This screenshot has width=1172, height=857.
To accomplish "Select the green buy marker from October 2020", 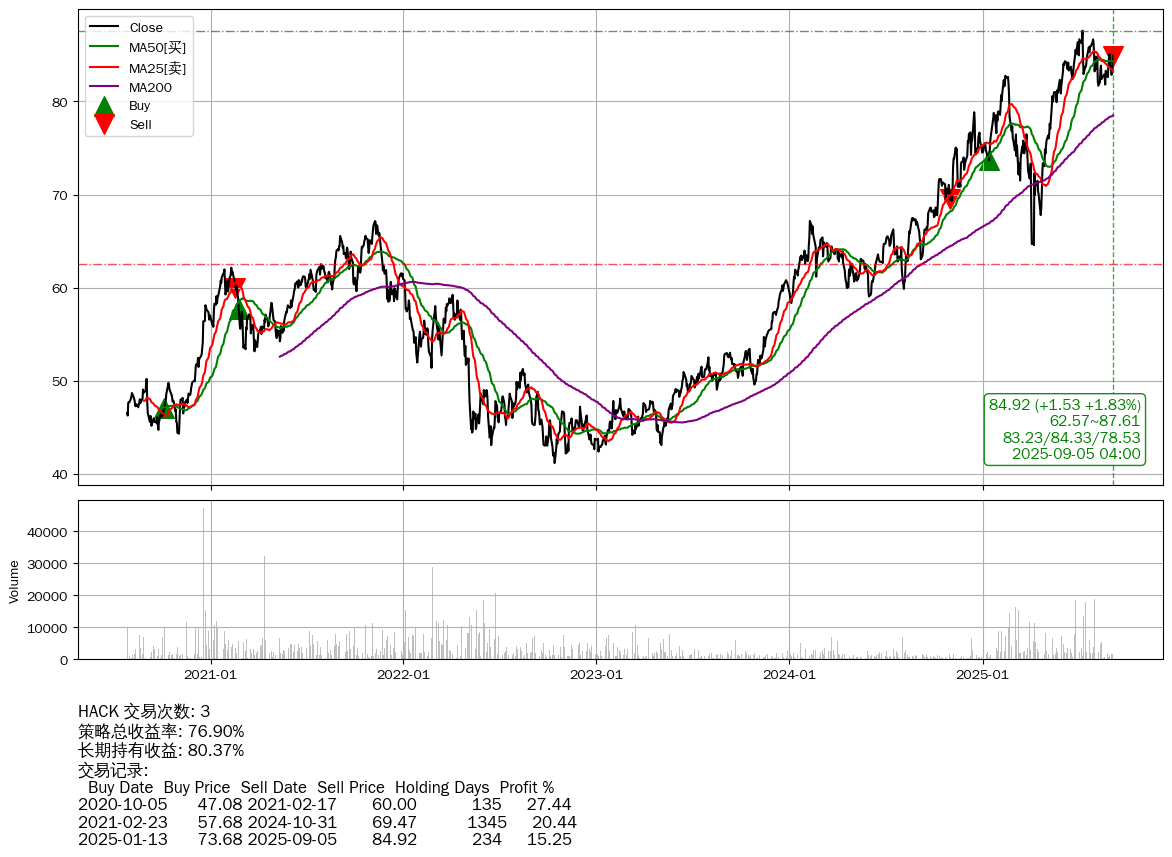I will tap(165, 408).
